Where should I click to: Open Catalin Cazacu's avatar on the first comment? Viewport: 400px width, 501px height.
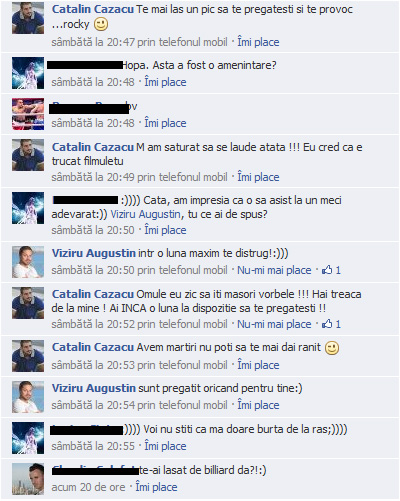28,18
